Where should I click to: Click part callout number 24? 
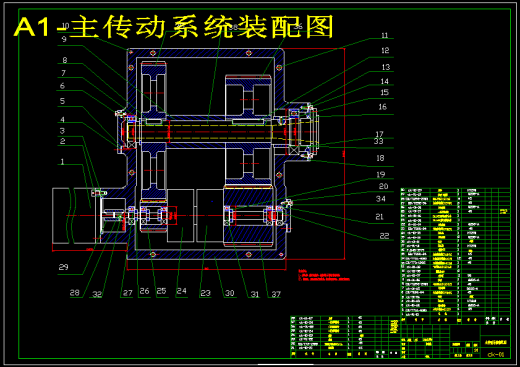[x=181, y=291]
